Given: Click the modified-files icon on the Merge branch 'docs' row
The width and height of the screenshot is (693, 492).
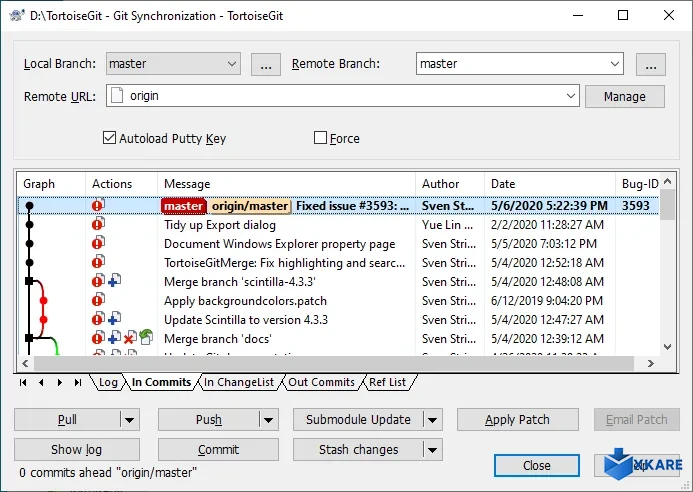Looking at the screenshot, I should [98, 338].
